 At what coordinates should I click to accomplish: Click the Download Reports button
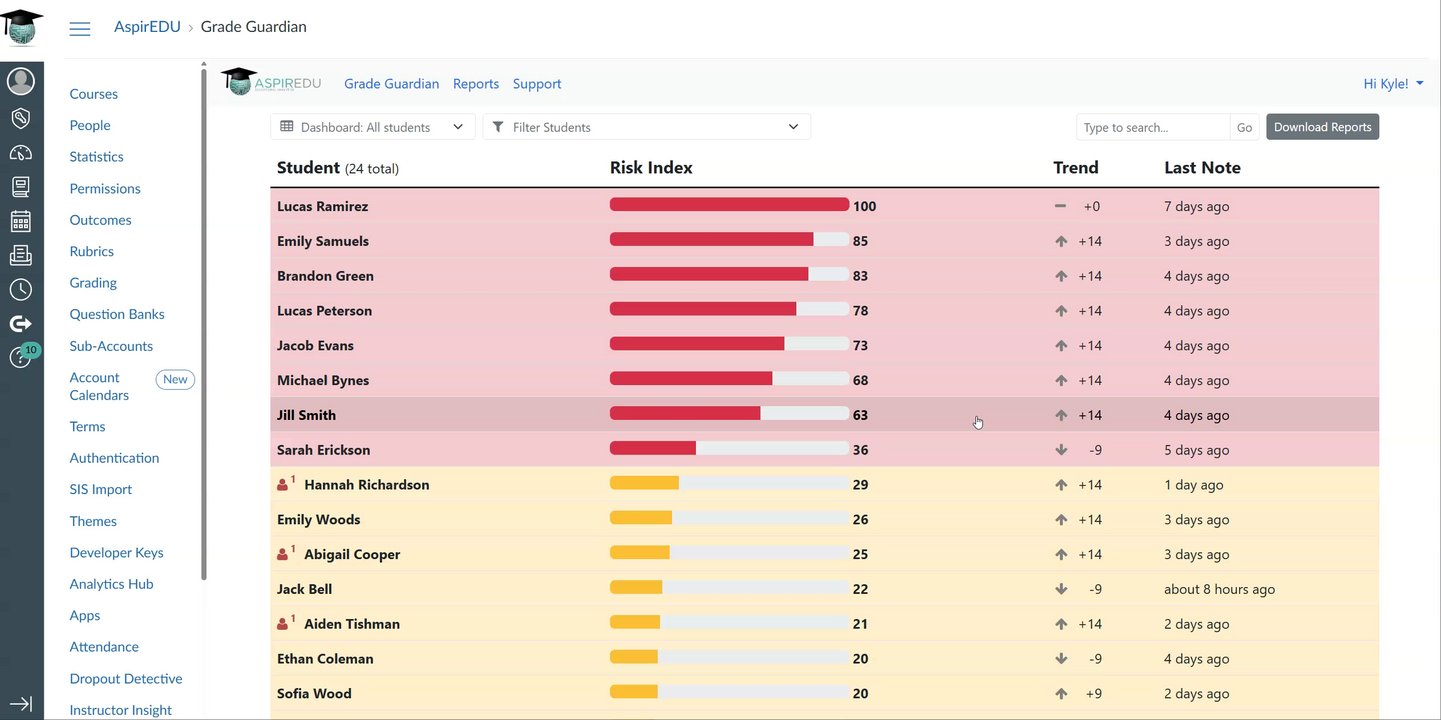tap(1322, 127)
